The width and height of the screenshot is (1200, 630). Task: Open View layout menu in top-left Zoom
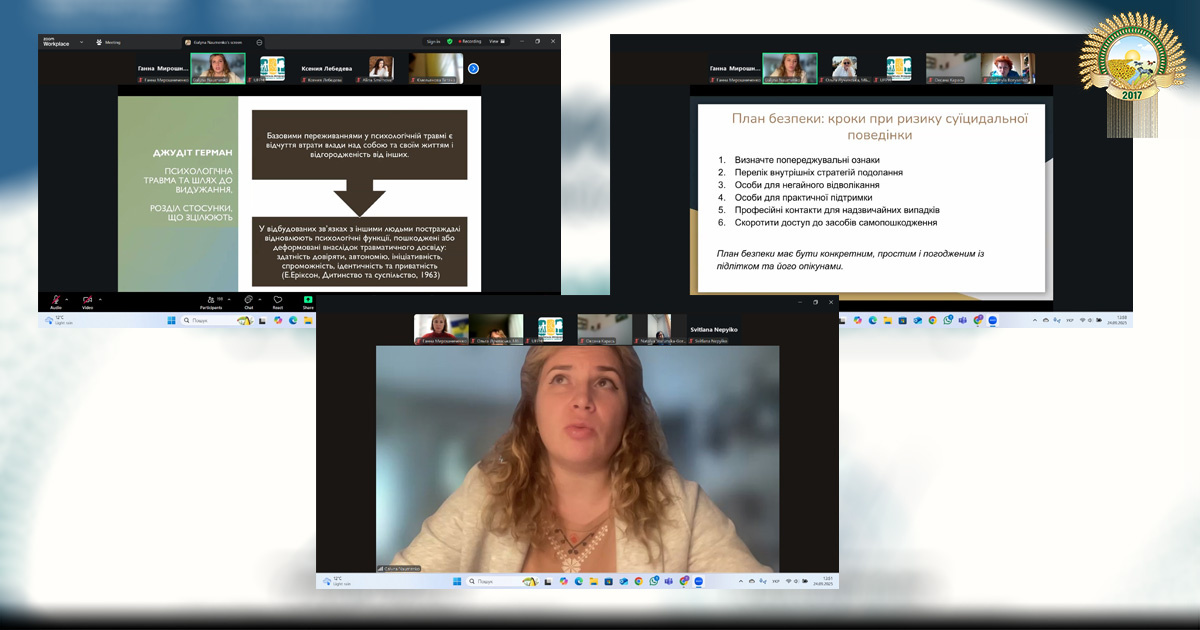[x=497, y=41]
